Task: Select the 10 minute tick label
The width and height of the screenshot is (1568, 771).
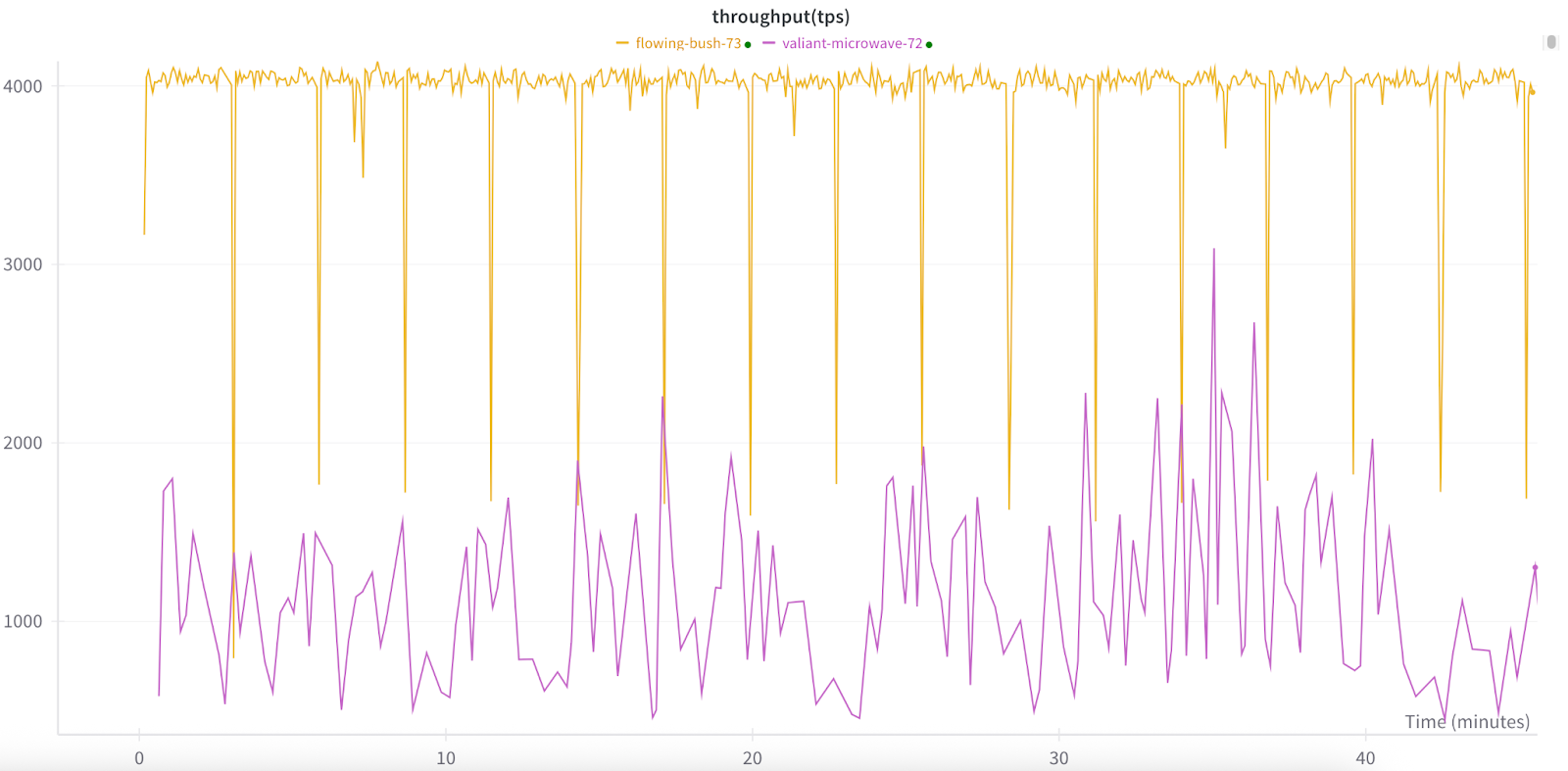Action: click(x=446, y=757)
